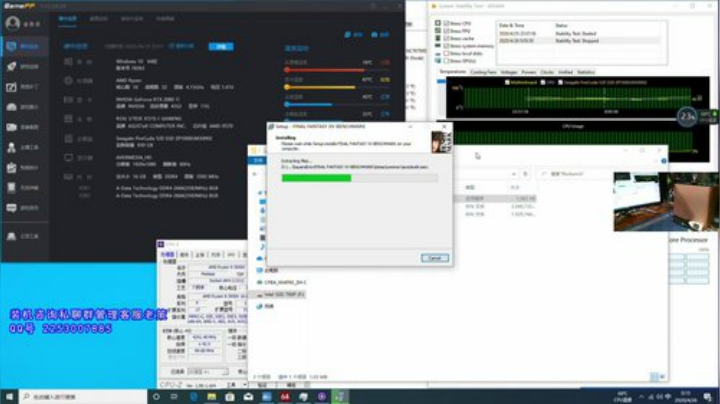Toggle the Stress system memory checkbox

(446, 46)
